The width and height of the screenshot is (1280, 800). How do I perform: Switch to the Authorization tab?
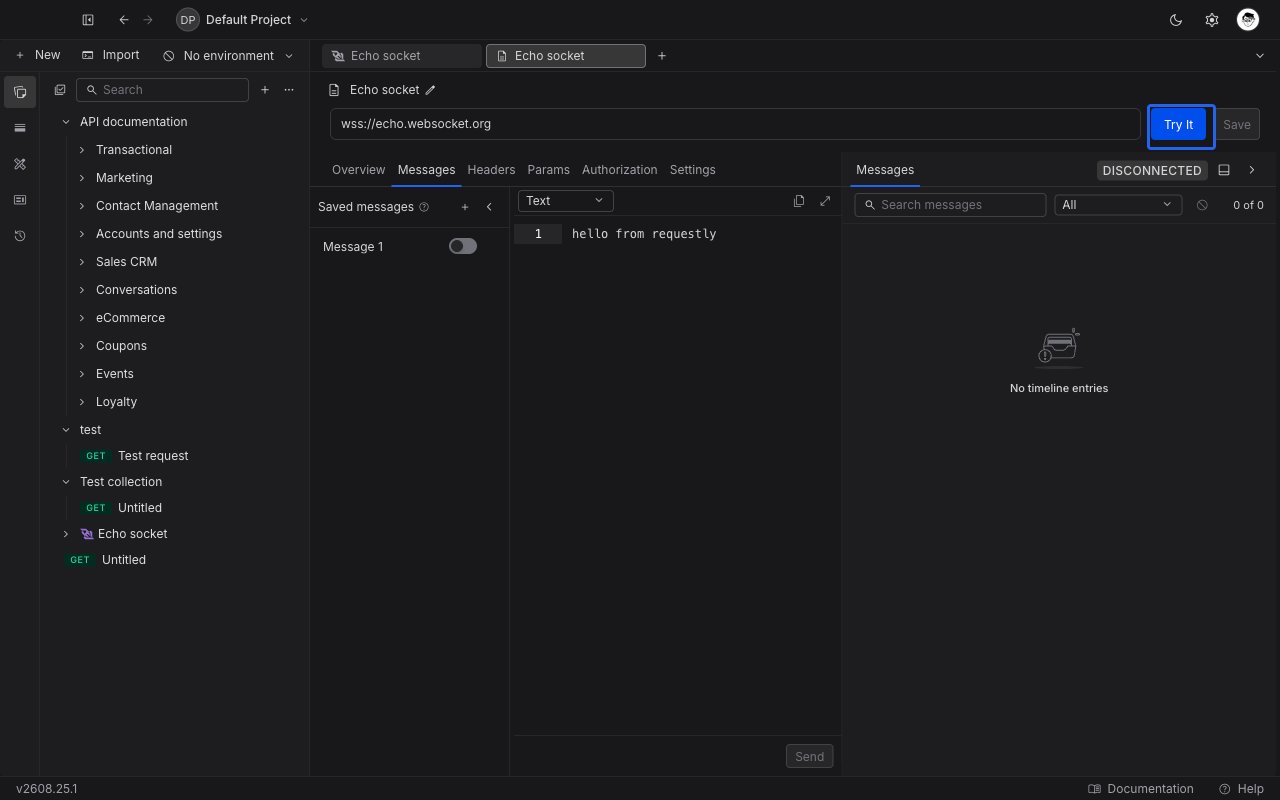[619, 170]
